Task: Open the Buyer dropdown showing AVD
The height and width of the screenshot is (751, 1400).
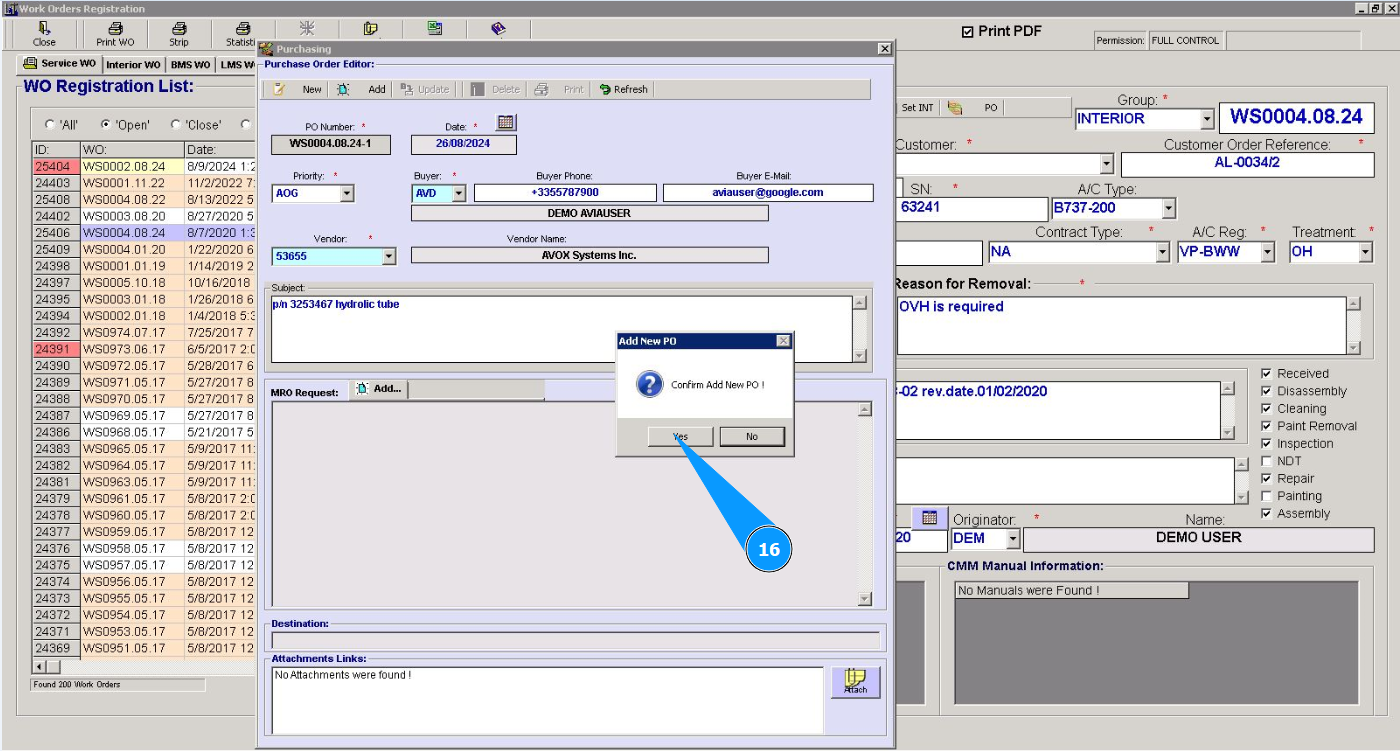Action: click(x=459, y=194)
